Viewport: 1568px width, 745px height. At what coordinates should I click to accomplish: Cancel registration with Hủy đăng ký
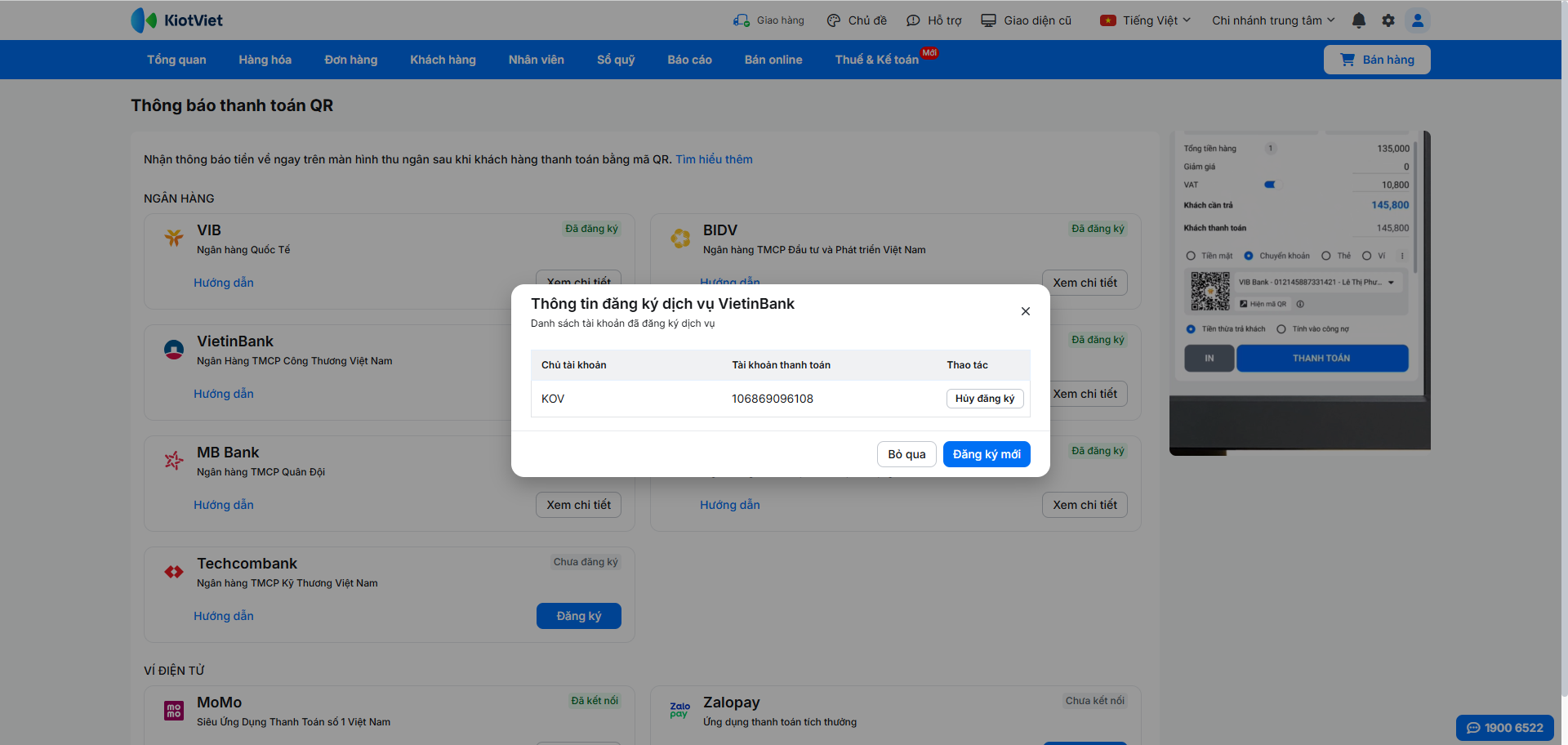[x=985, y=399]
